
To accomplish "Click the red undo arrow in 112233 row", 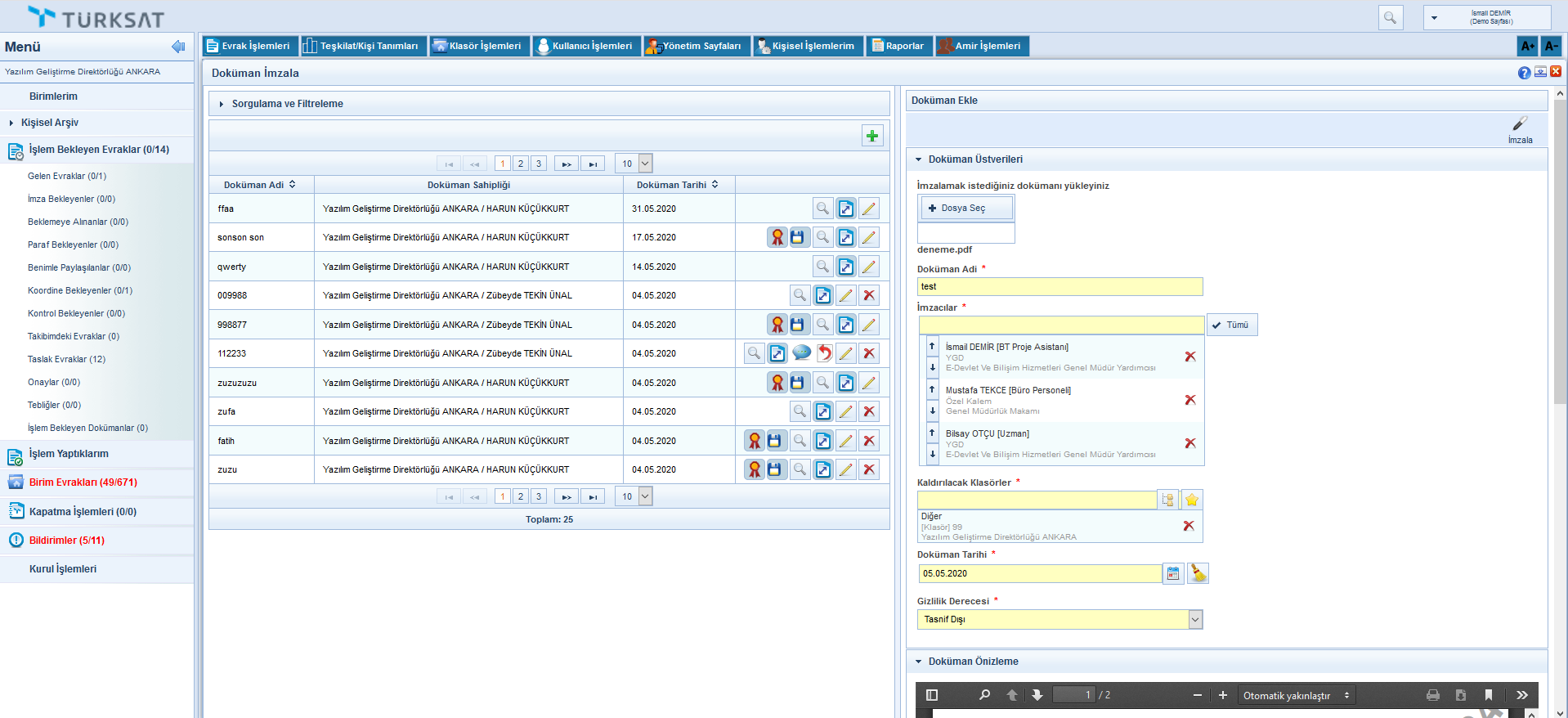I will coord(824,353).
